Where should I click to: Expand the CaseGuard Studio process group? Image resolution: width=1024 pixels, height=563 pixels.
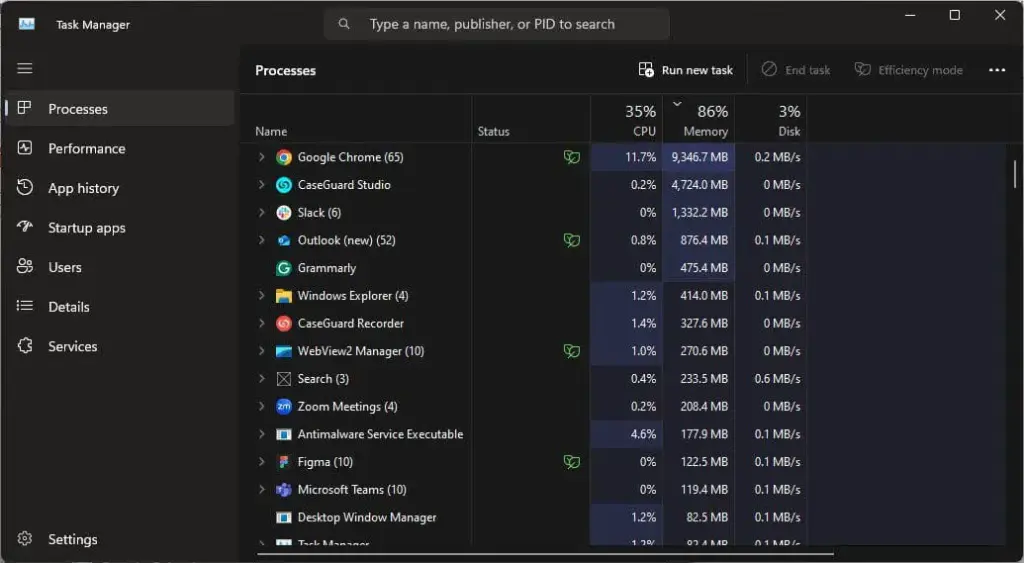pyautogui.click(x=261, y=184)
